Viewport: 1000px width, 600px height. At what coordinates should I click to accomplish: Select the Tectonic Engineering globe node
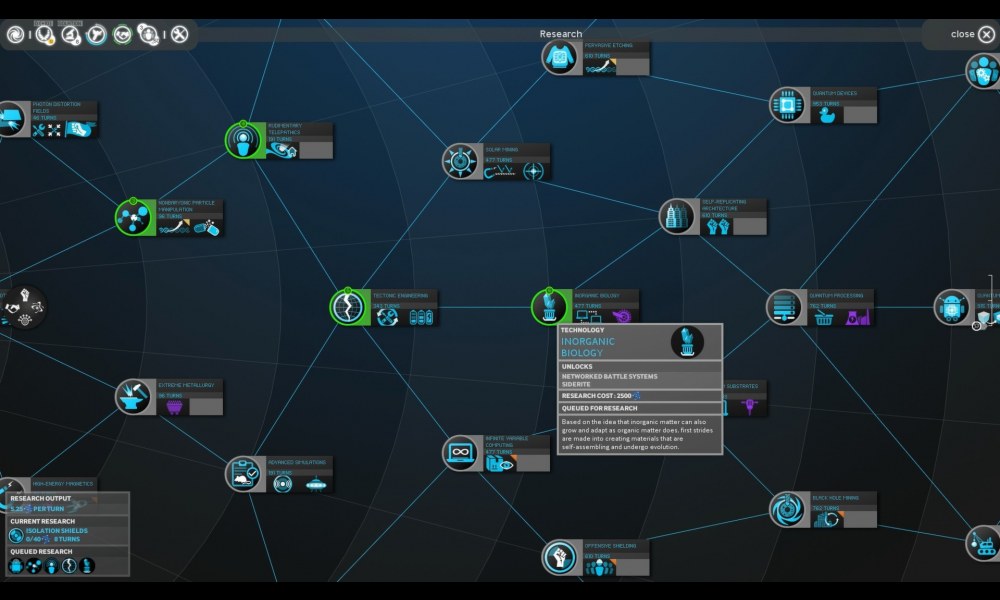[348, 307]
